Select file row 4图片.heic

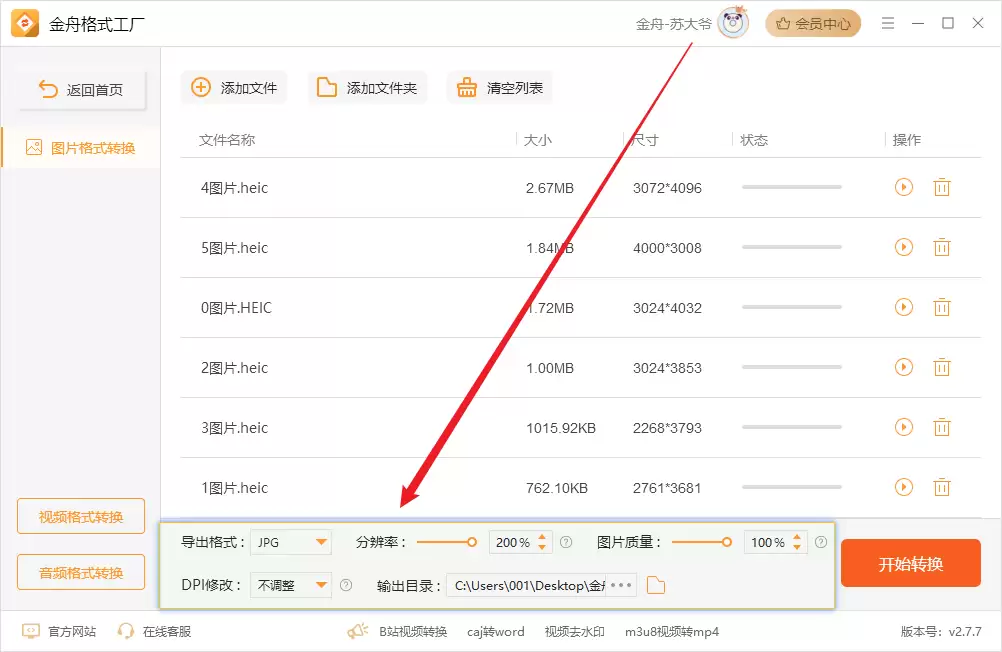(x=580, y=187)
